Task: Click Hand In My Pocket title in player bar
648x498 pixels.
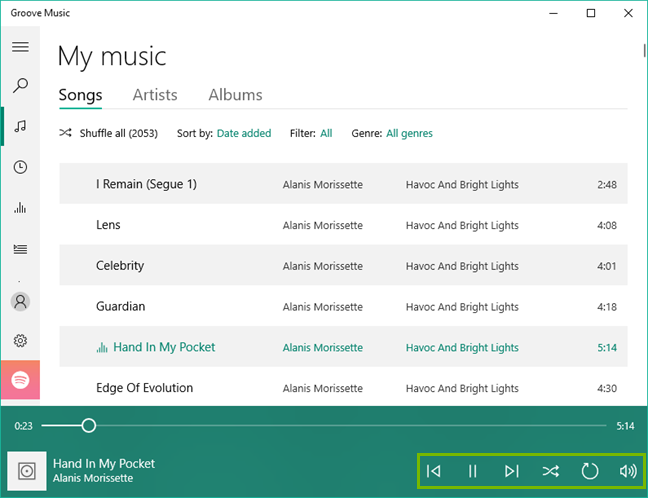Action: (104, 464)
